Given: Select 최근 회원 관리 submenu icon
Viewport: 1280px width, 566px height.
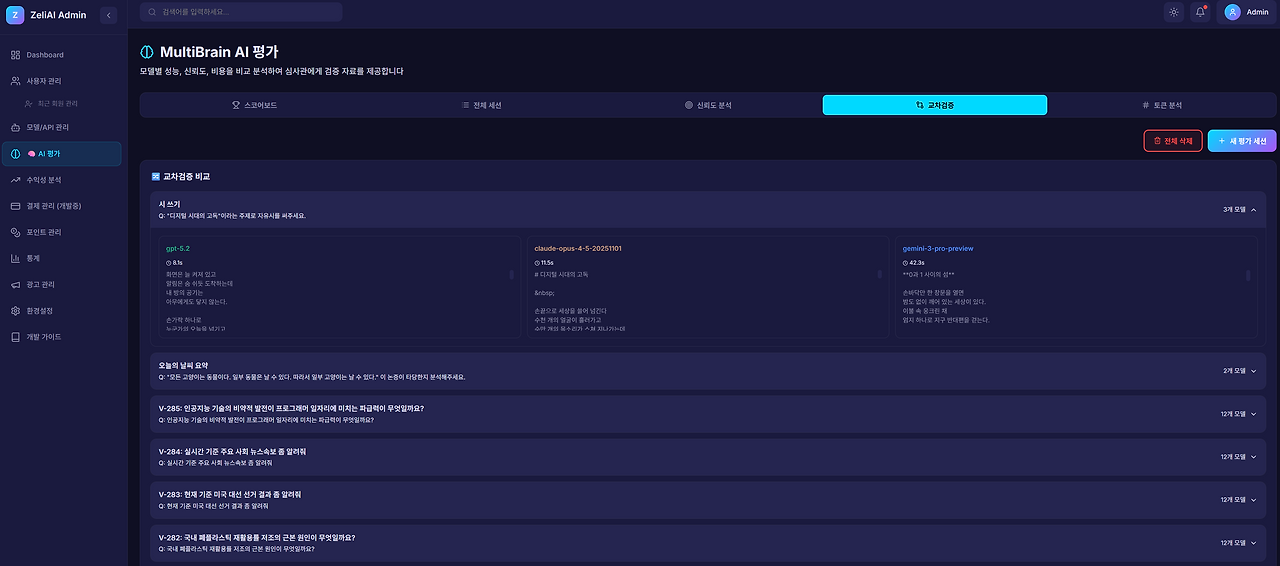Looking at the screenshot, I should (x=29, y=103).
